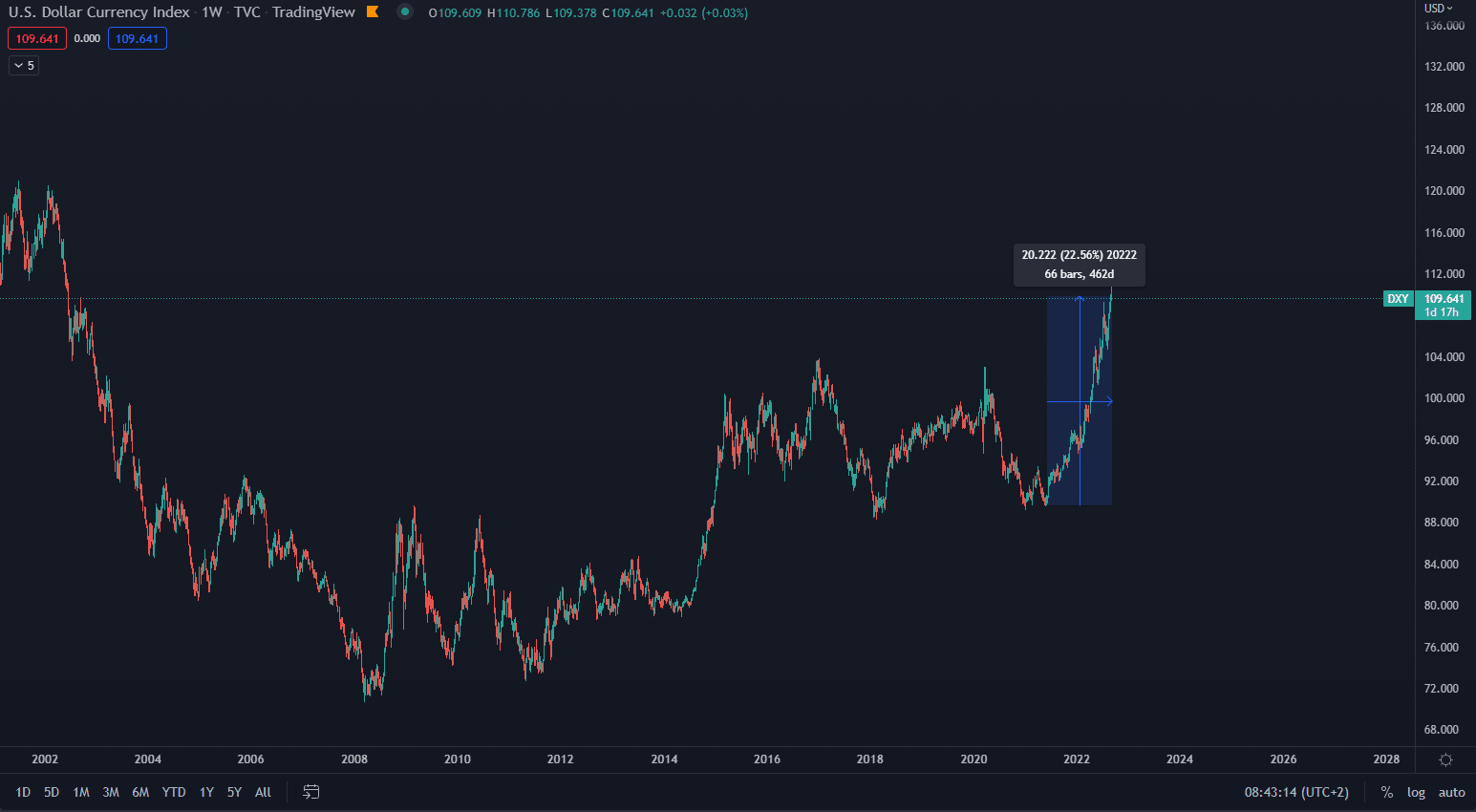Click the red sell price 109.641 button

coord(37,39)
